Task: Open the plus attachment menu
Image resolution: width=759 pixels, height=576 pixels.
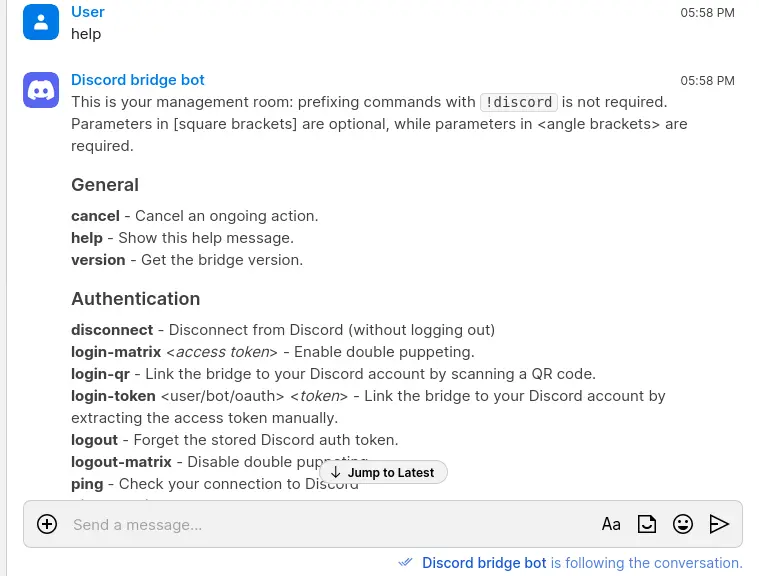Action: (47, 524)
